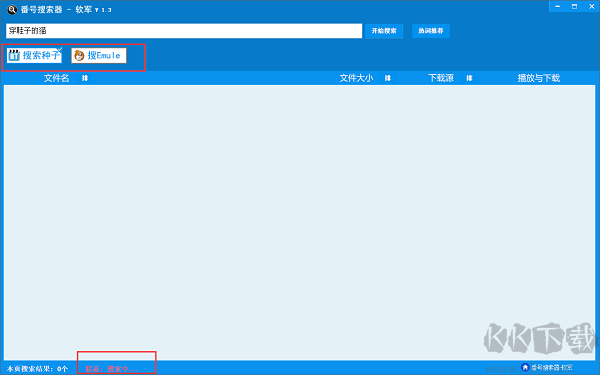The height and width of the screenshot is (375, 600).
Task: Click the search keyword input field
Action: 184,31
